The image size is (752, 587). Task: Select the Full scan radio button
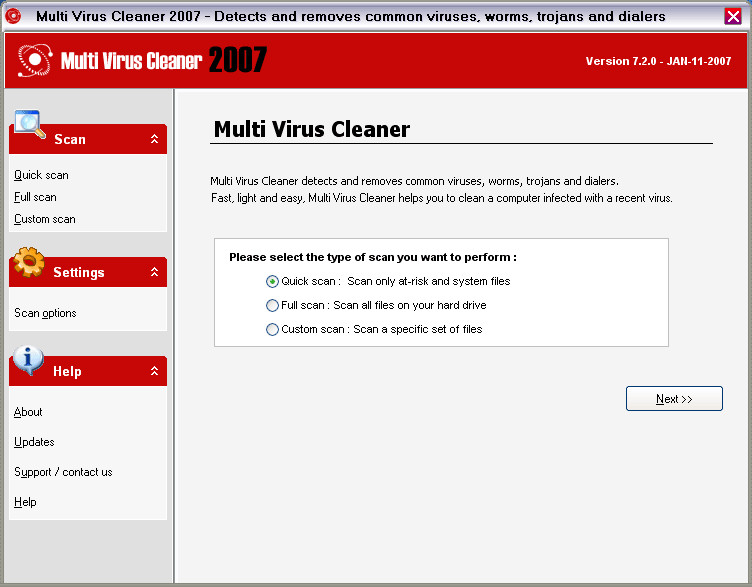(272, 305)
